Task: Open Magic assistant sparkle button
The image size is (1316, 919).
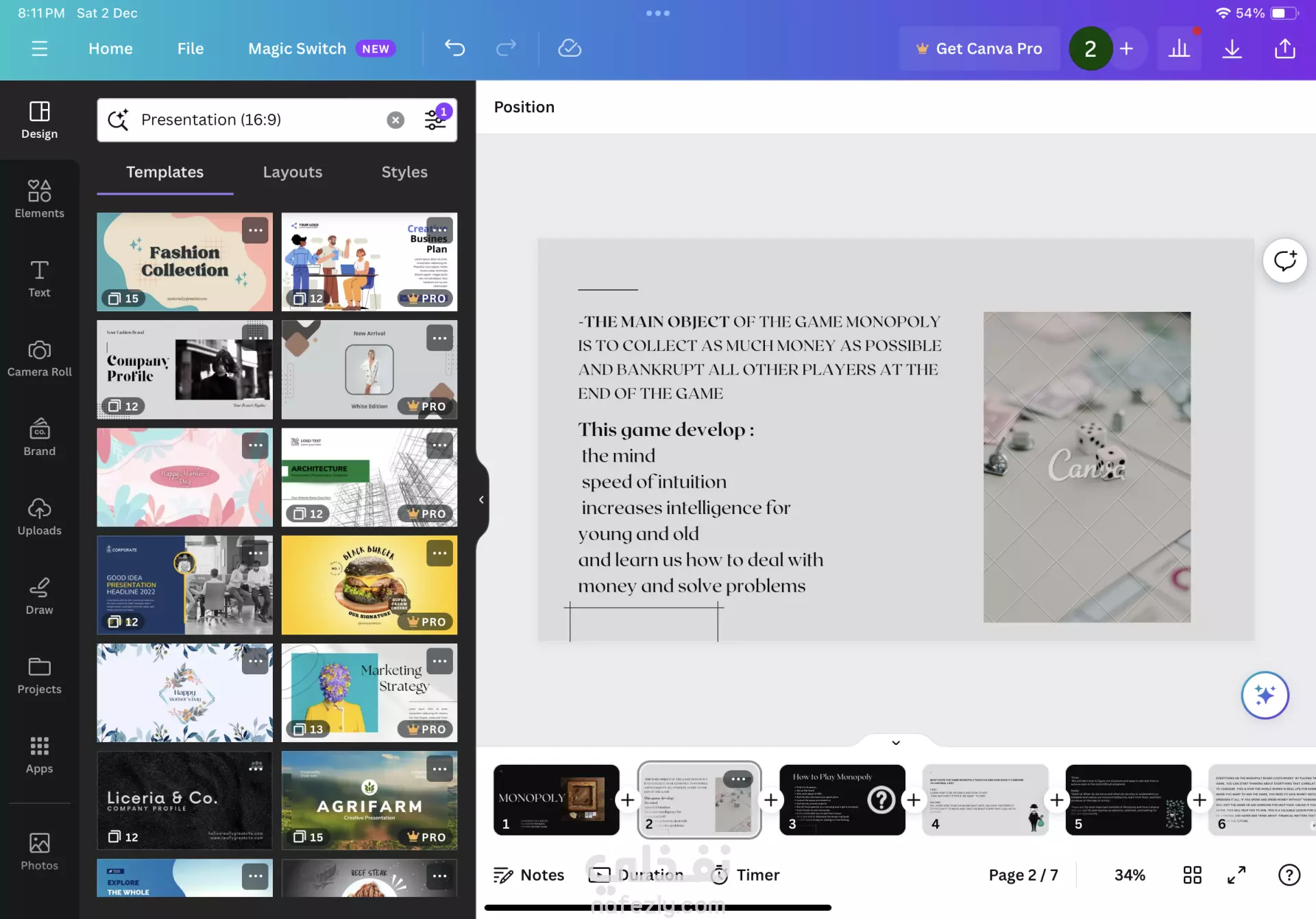Action: [1265, 695]
